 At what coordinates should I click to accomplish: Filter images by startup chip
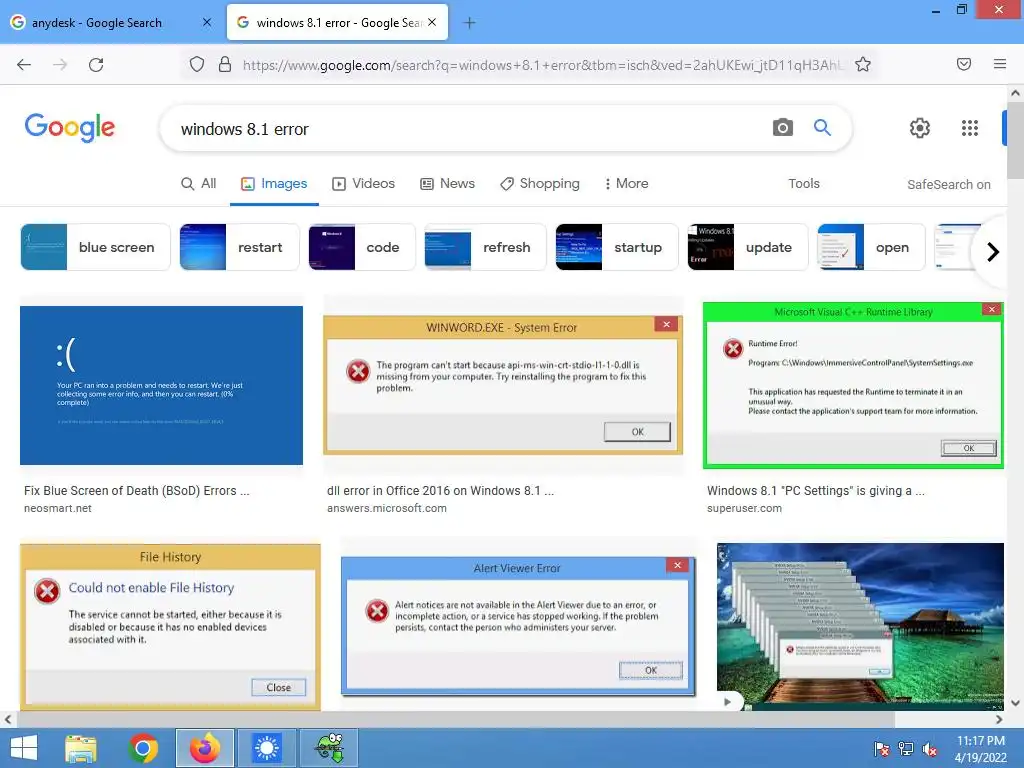coord(616,247)
